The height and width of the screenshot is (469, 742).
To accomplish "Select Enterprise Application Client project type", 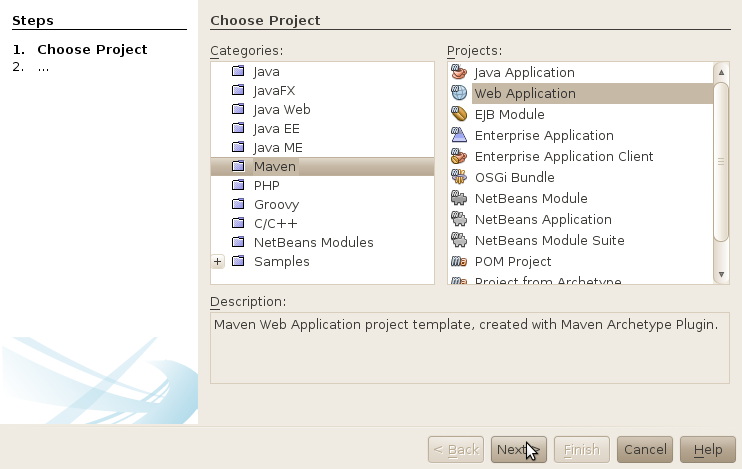I will pos(564,156).
